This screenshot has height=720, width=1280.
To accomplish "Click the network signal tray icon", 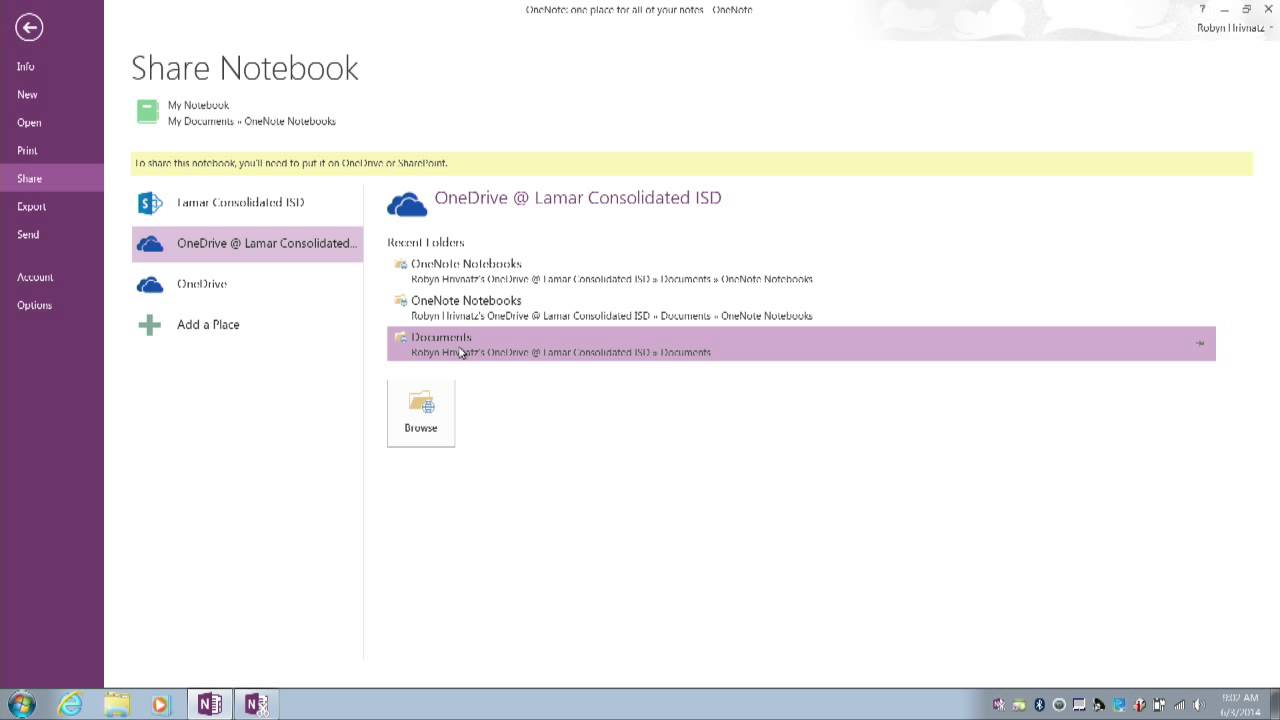I will (1179, 705).
